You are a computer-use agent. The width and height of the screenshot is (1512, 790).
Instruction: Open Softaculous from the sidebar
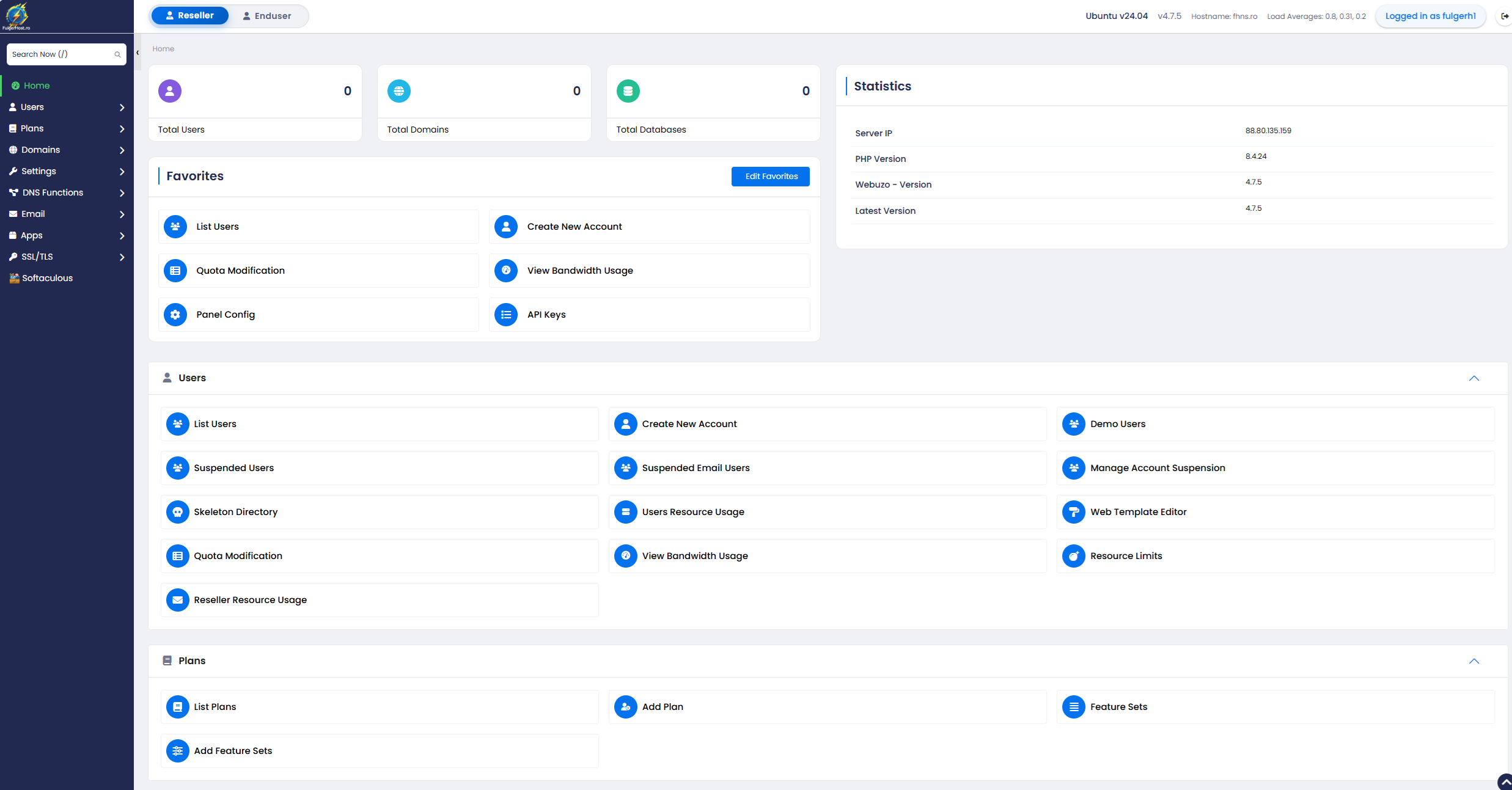[x=67, y=278]
